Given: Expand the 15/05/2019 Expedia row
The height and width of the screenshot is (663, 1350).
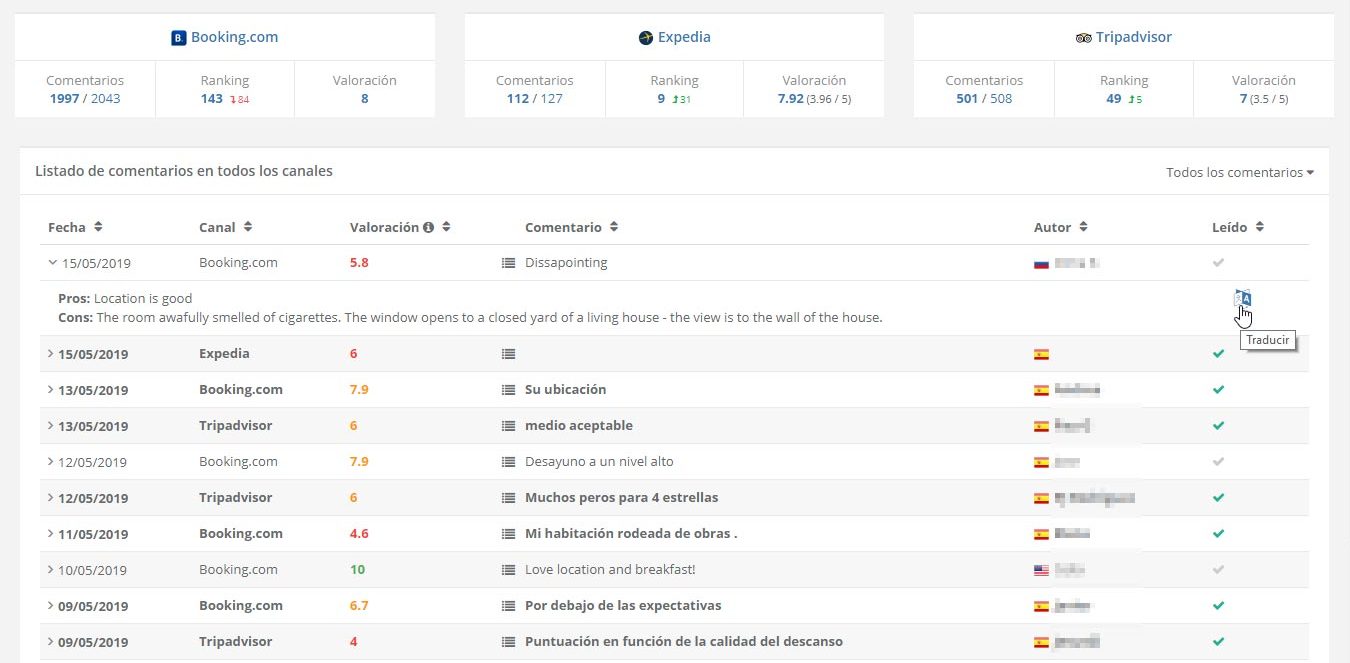Looking at the screenshot, I should (x=52, y=354).
